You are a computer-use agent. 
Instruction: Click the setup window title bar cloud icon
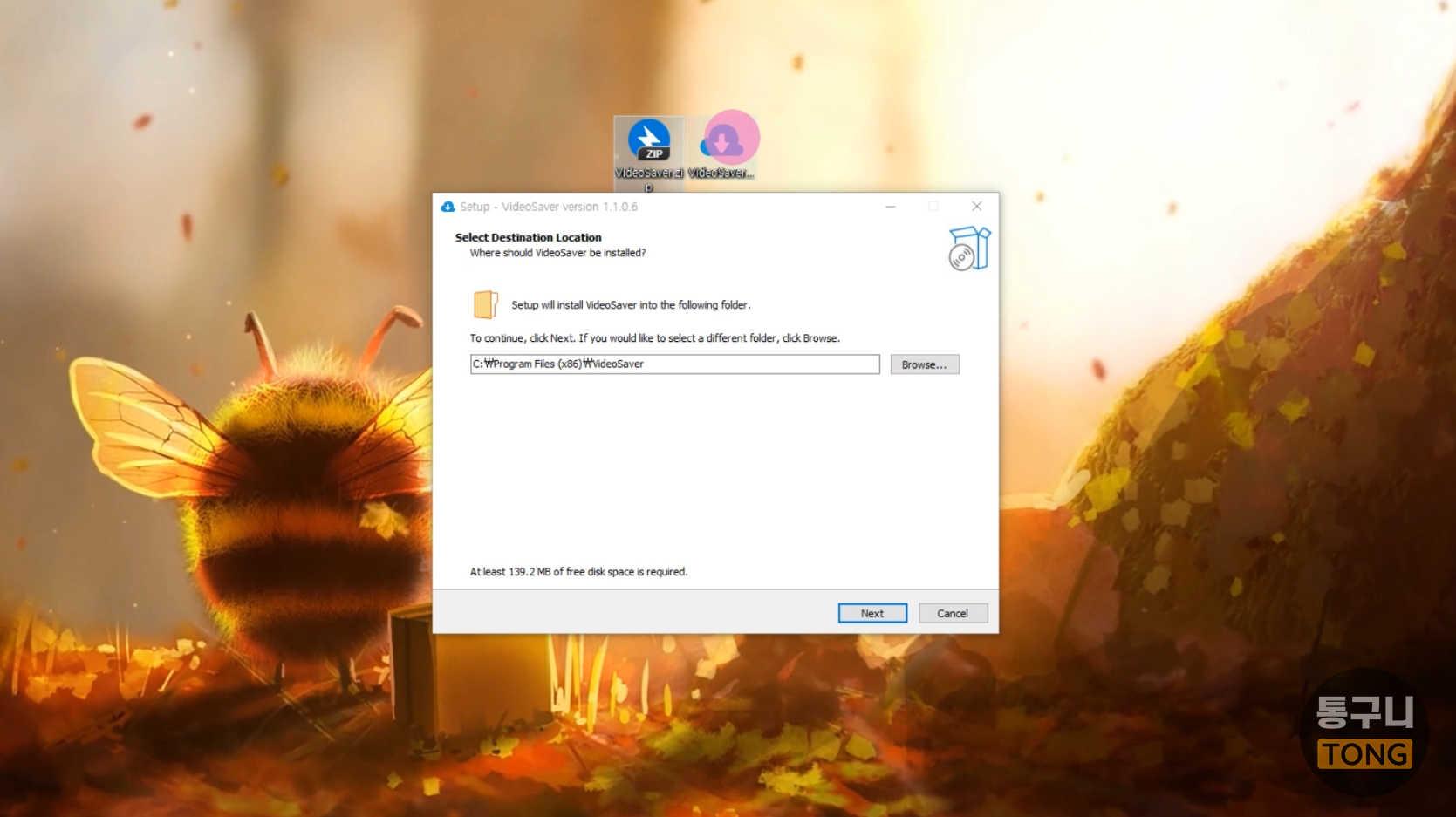pos(448,207)
